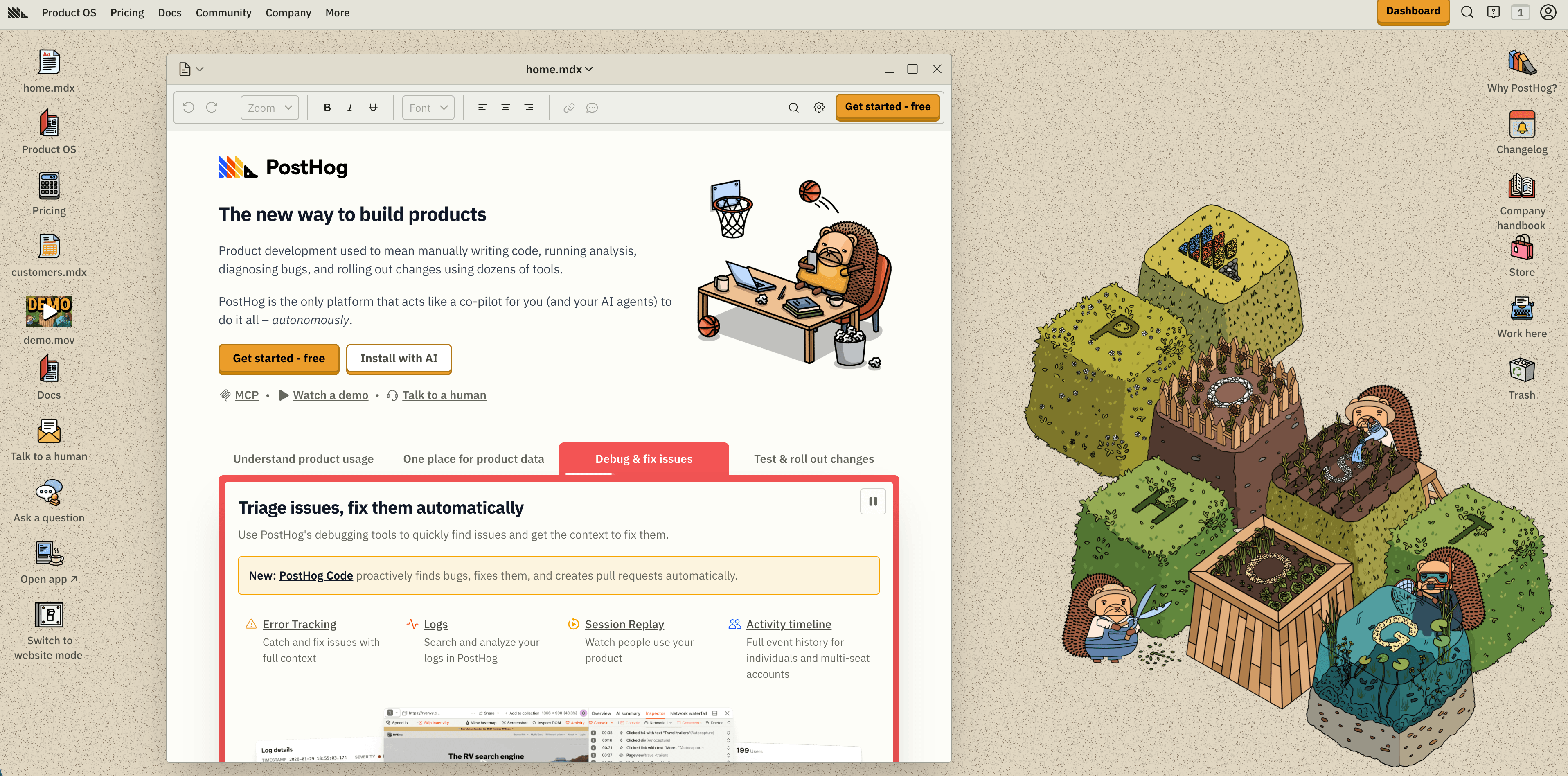
Task: Toggle strikethrough formatting
Action: 373,108
